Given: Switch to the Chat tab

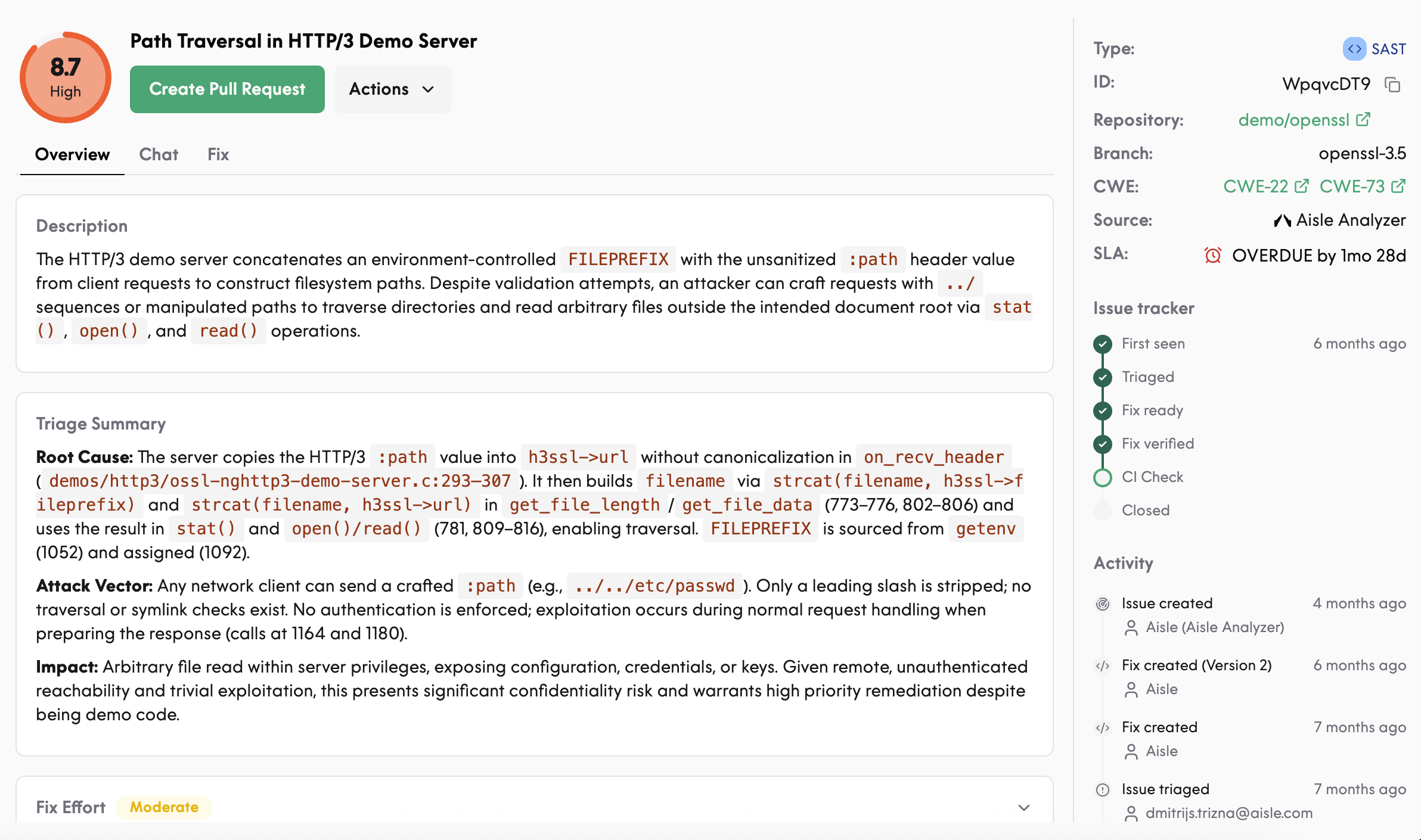Looking at the screenshot, I should (159, 154).
